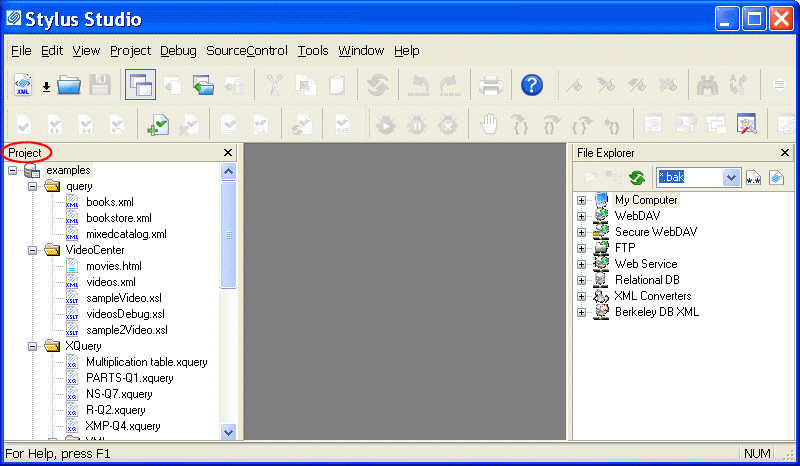
Task: Expand the My Computer node
Action: pyautogui.click(x=581, y=200)
